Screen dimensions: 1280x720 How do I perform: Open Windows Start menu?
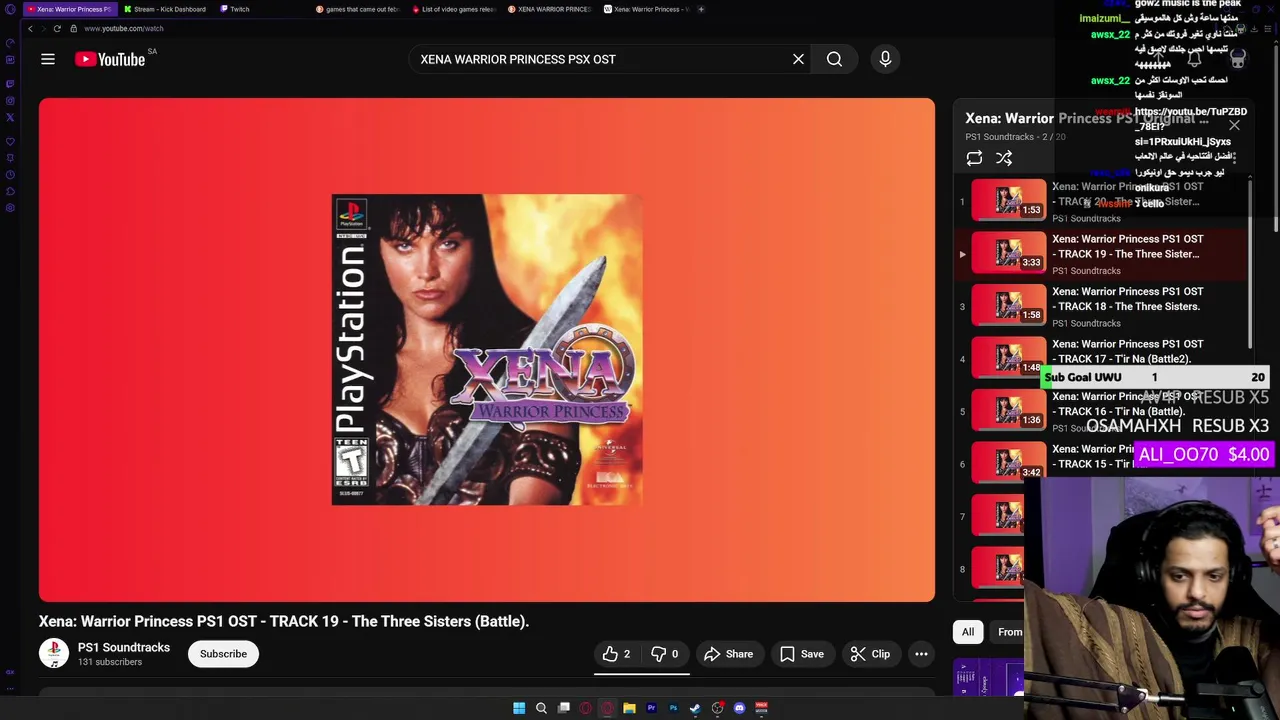[x=519, y=708]
